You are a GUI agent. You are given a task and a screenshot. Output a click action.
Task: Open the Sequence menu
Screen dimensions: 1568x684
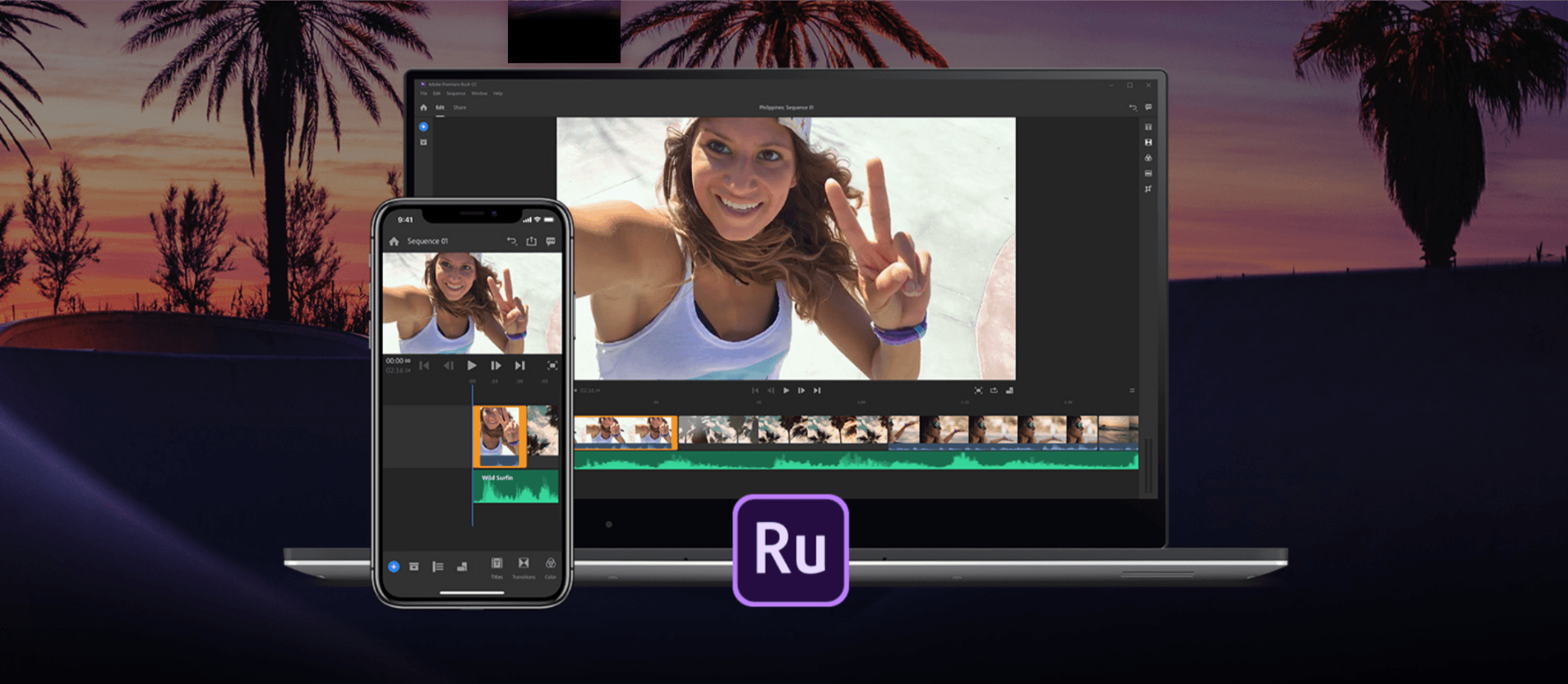456,93
